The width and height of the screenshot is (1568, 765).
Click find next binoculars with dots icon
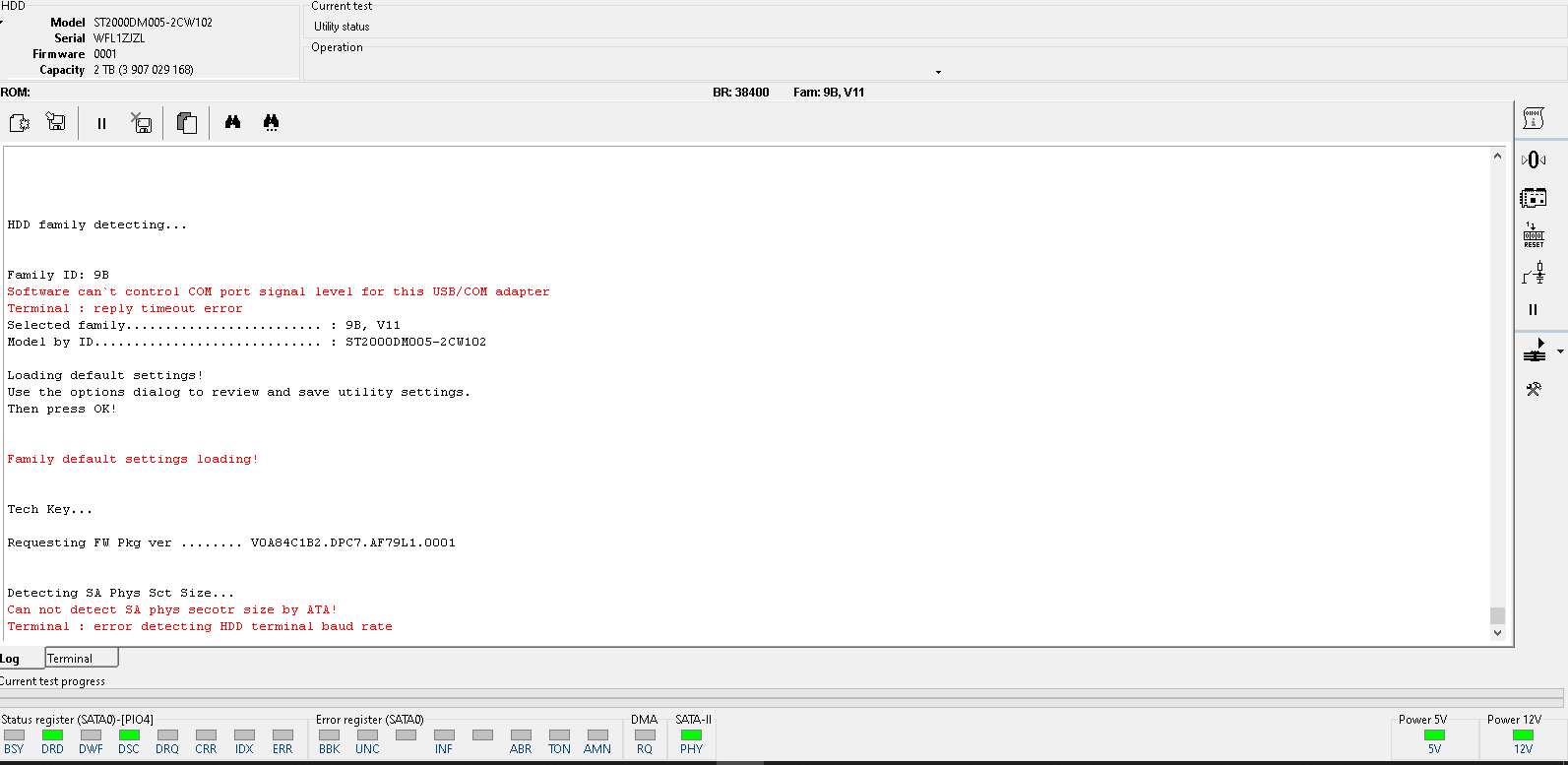point(271,123)
